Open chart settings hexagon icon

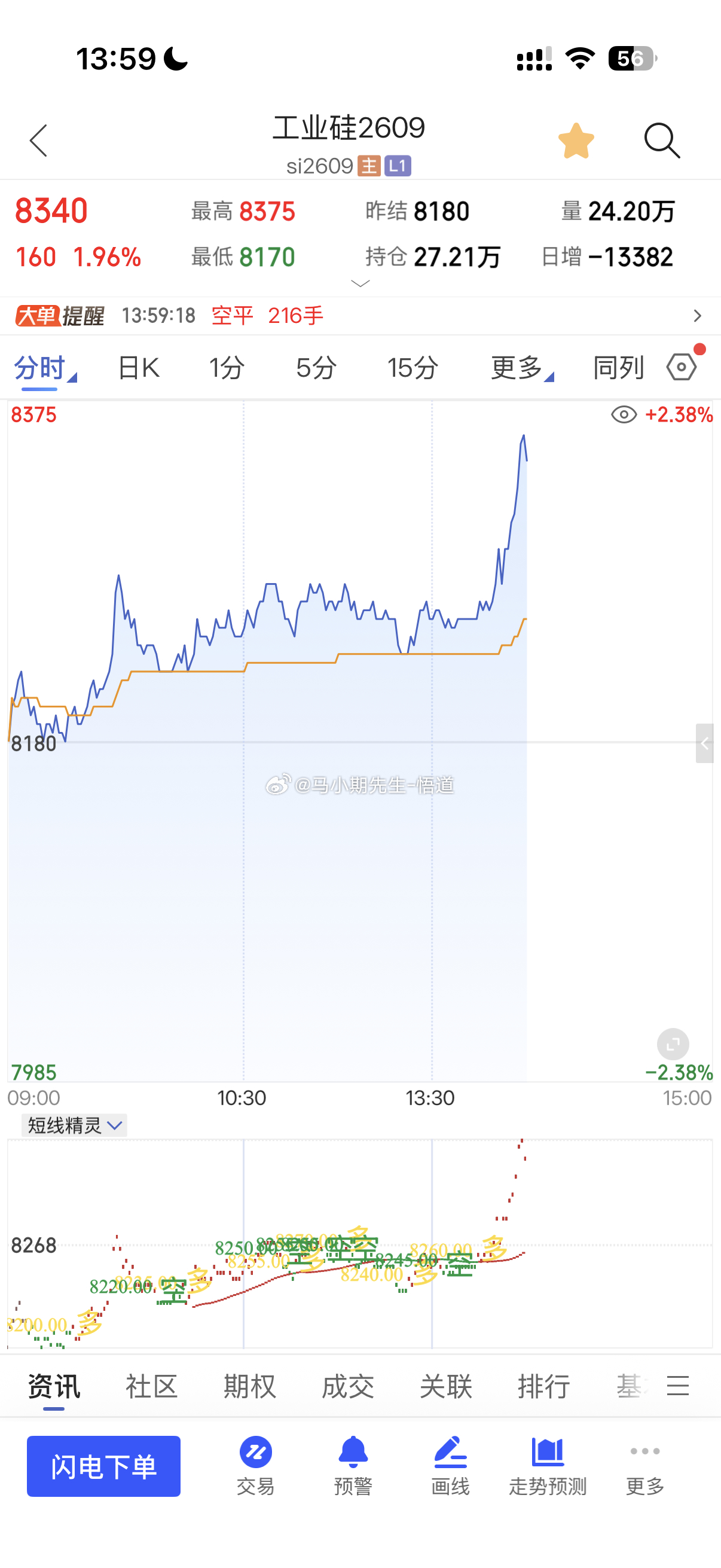[x=682, y=367]
